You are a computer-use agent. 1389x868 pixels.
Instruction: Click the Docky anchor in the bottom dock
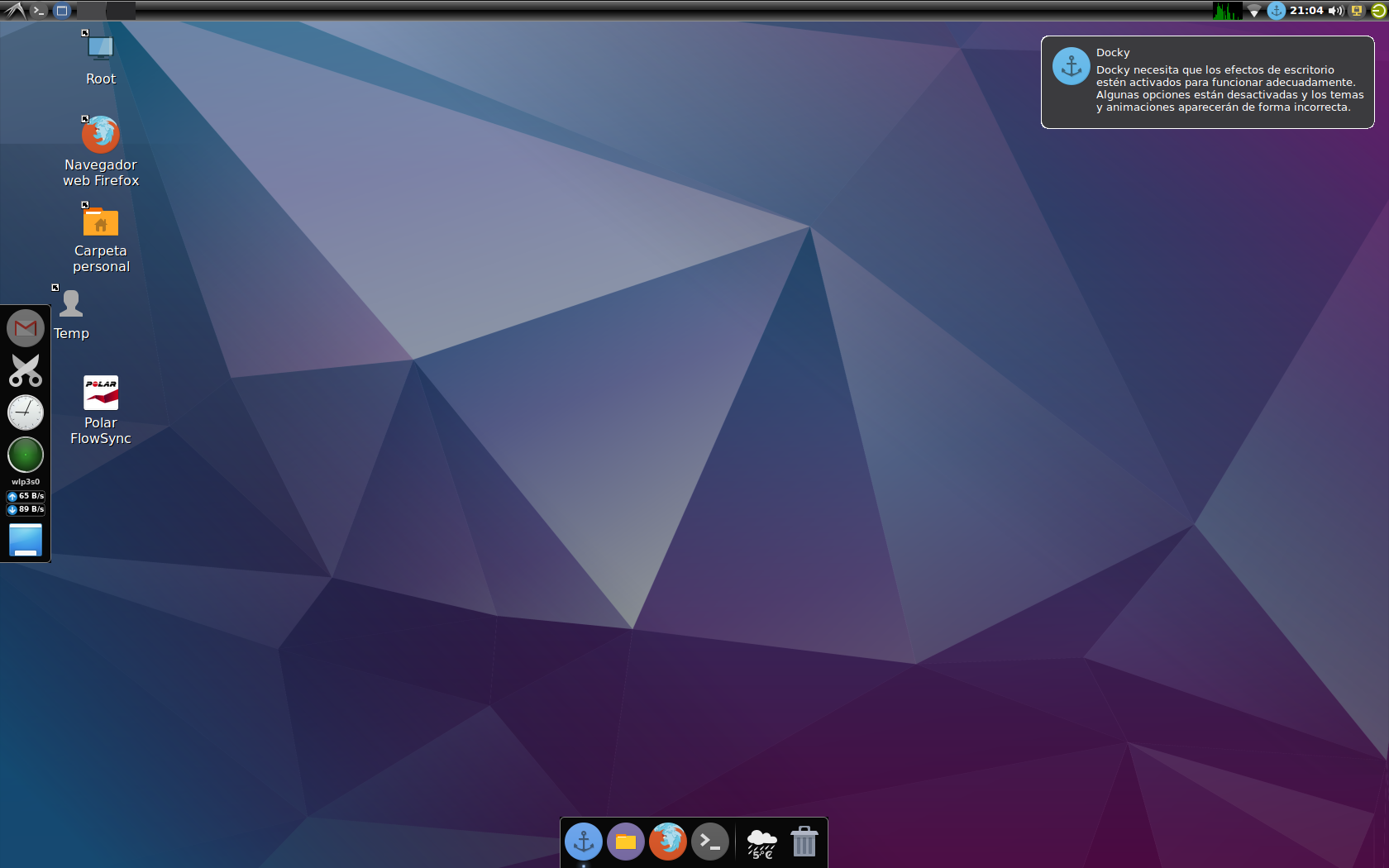point(584,842)
